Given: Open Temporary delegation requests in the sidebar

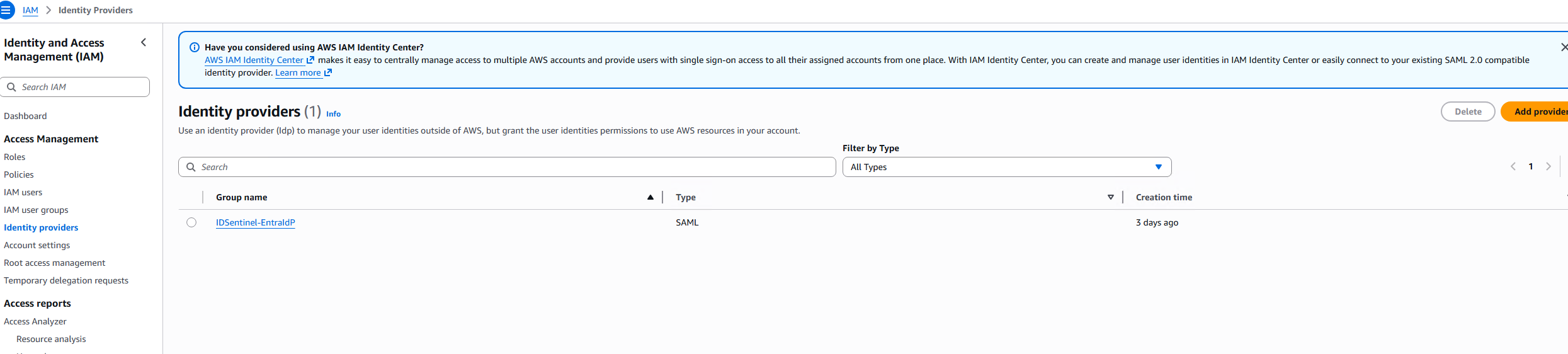Looking at the screenshot, I should (66, 280).
